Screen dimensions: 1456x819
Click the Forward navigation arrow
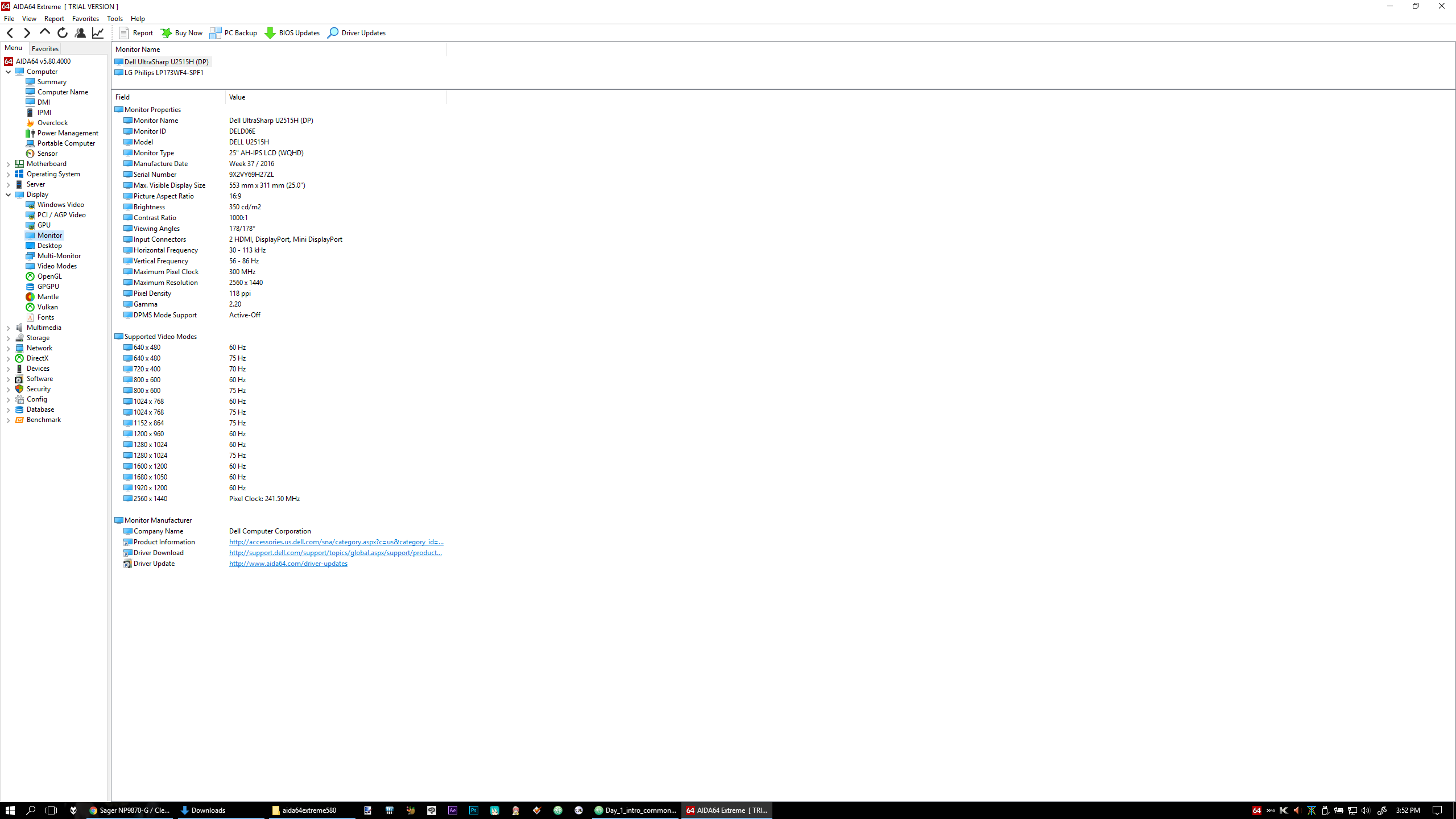click(27, 33)
